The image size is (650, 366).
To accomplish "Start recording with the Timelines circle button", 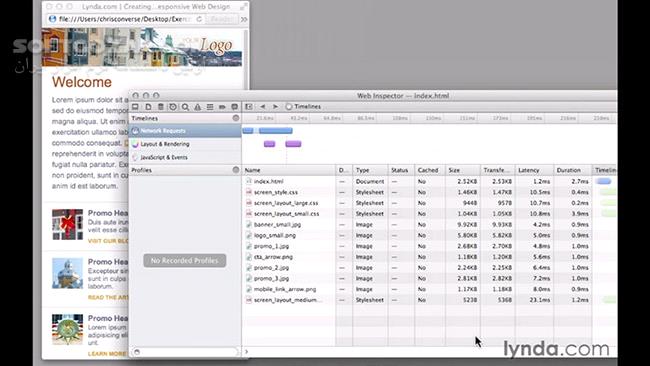I will [236, 118].
